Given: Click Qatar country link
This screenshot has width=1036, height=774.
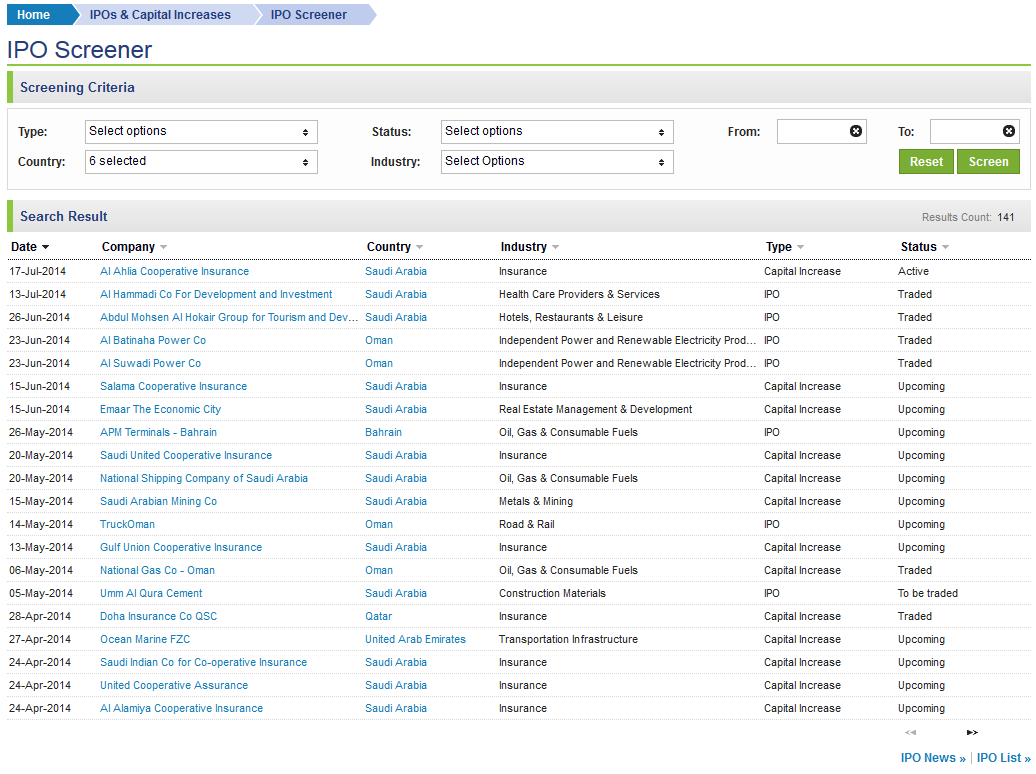Looking at the screenshot, I should pyautogui.click(x=379, y=617).
